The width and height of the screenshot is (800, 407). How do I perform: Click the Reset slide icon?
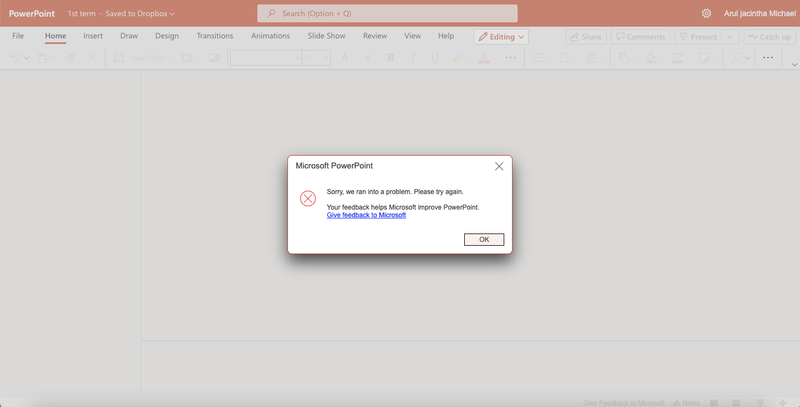point(214,58)
